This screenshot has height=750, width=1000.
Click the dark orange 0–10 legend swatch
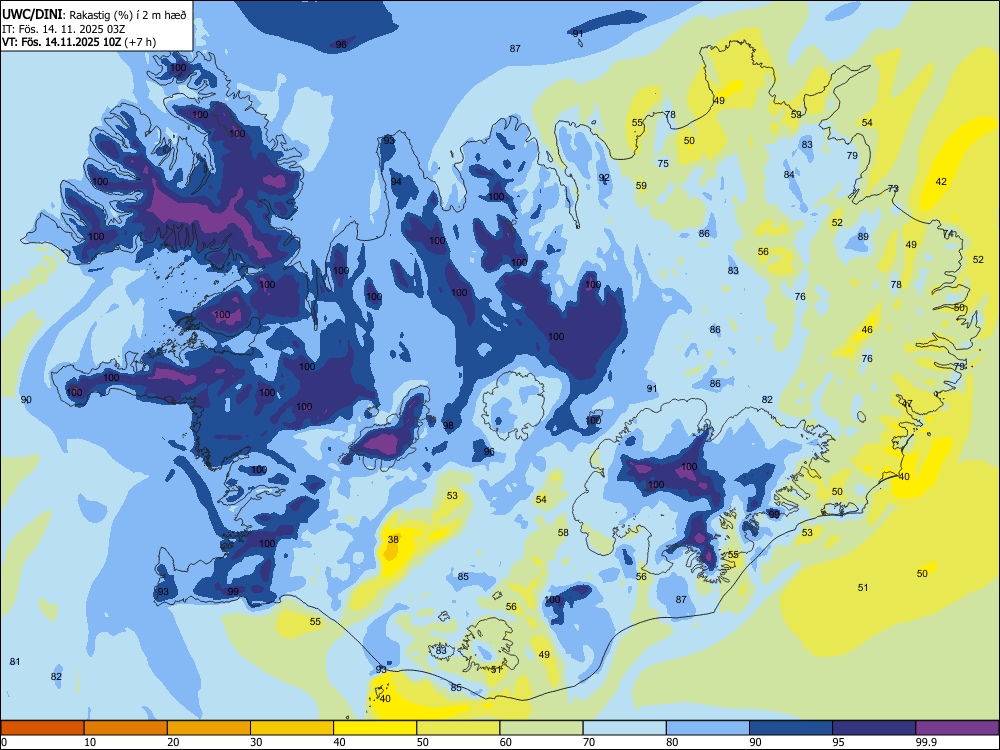click(x=42, y=728)
